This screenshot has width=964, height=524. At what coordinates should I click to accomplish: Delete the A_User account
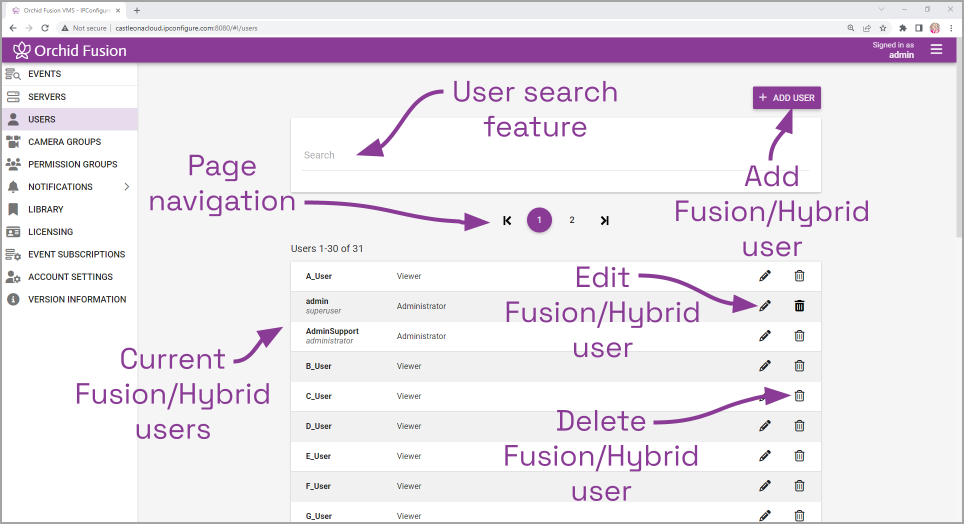click(799, 276)
